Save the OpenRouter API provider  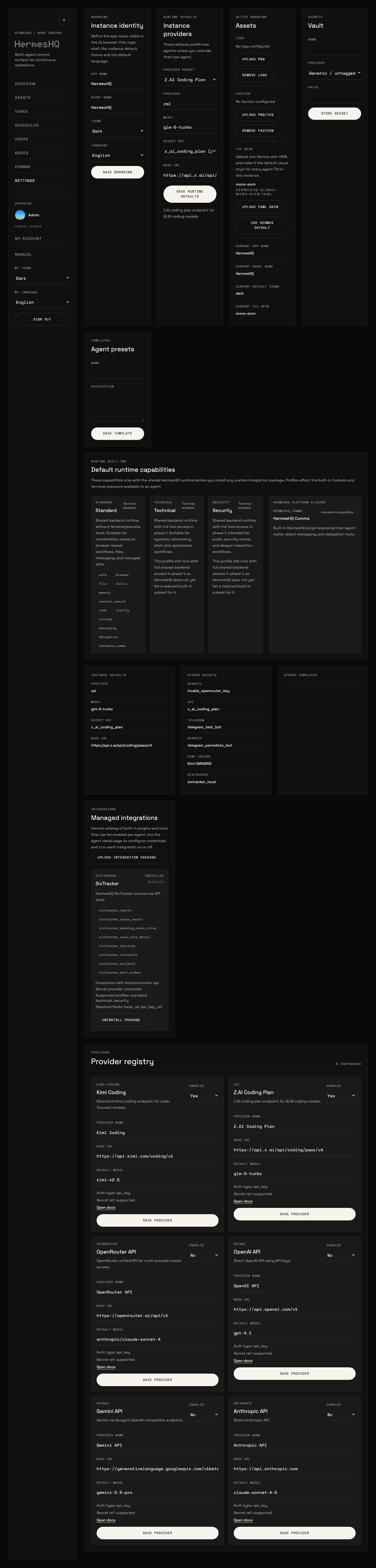pos(157,1380)
